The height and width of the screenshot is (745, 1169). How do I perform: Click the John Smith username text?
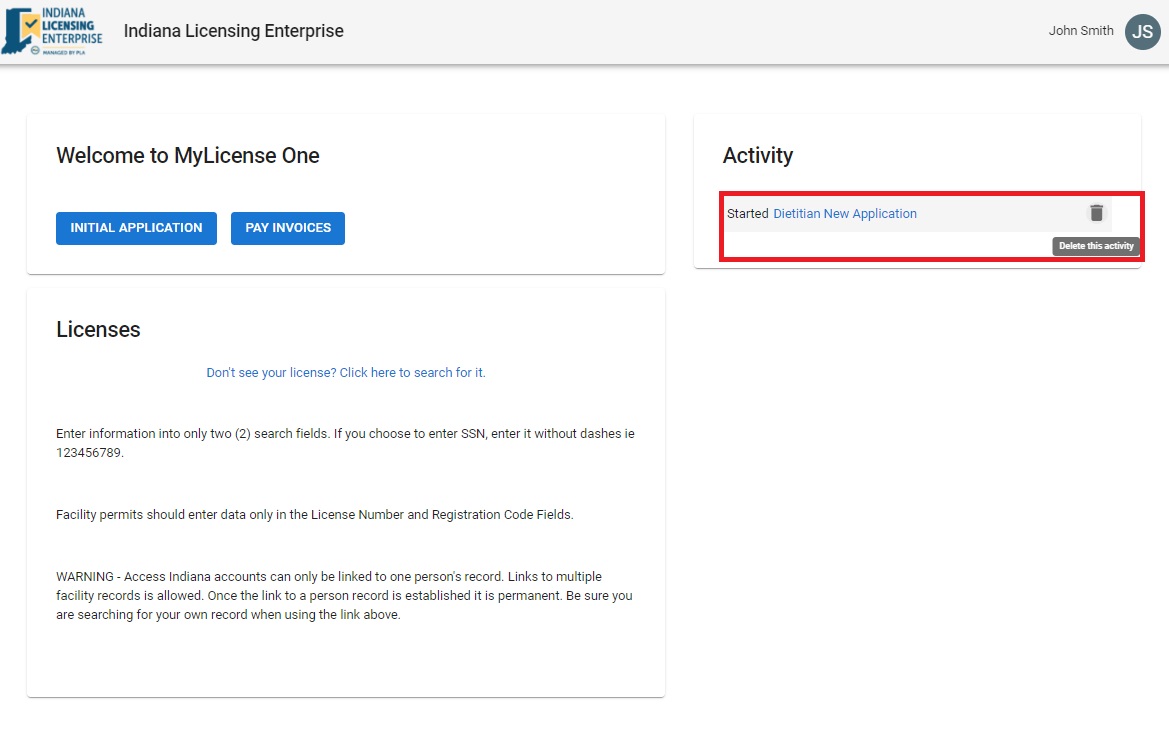point(1080,31)
